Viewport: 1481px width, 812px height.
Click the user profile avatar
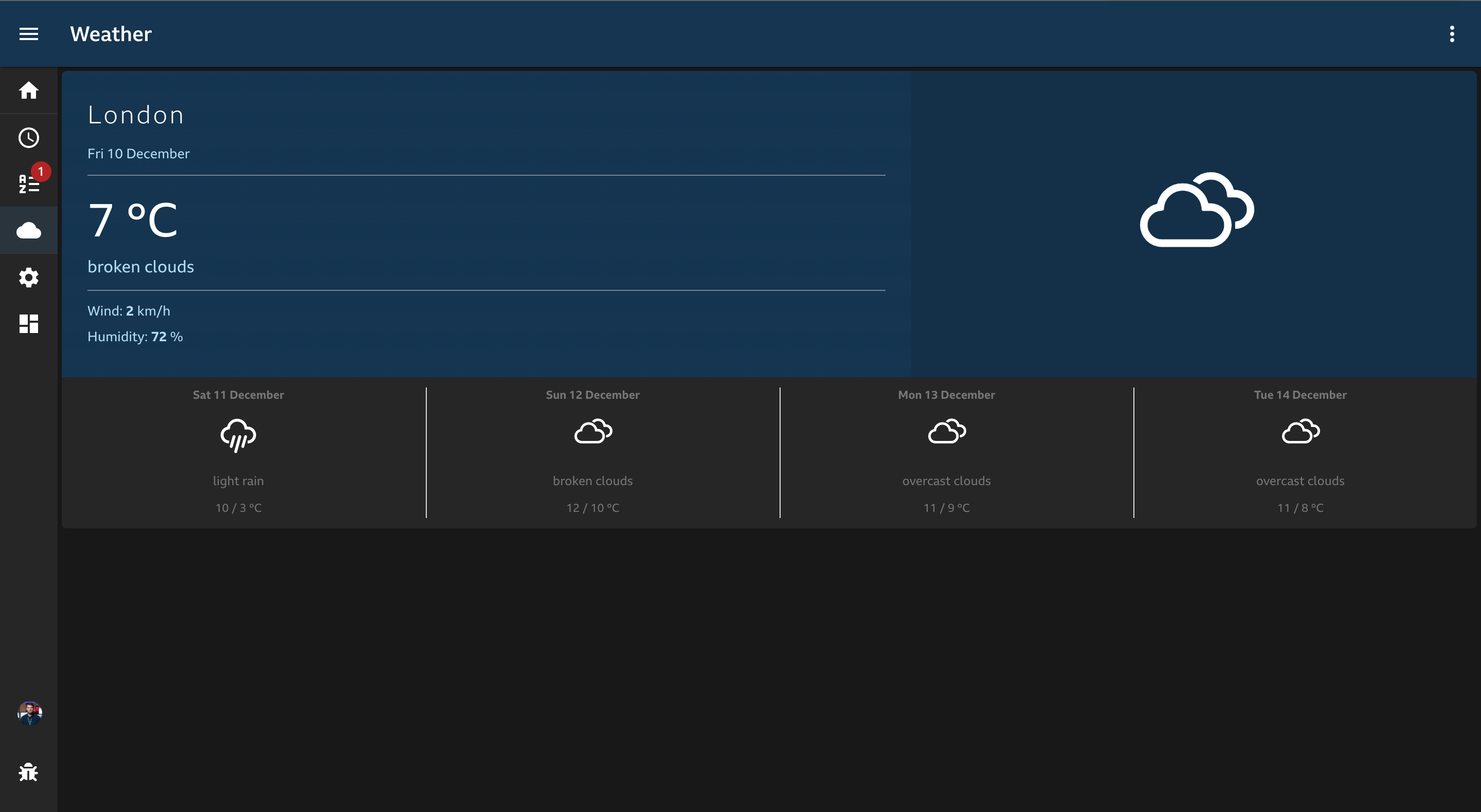[x=29, y=713]
